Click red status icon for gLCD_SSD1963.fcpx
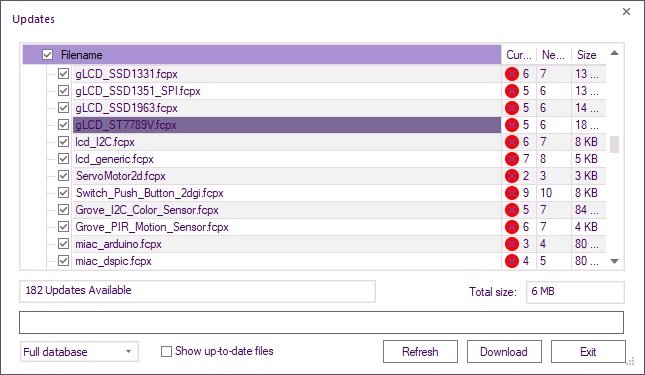The height and width of the screenshot is (375, 645). (512, 108)
